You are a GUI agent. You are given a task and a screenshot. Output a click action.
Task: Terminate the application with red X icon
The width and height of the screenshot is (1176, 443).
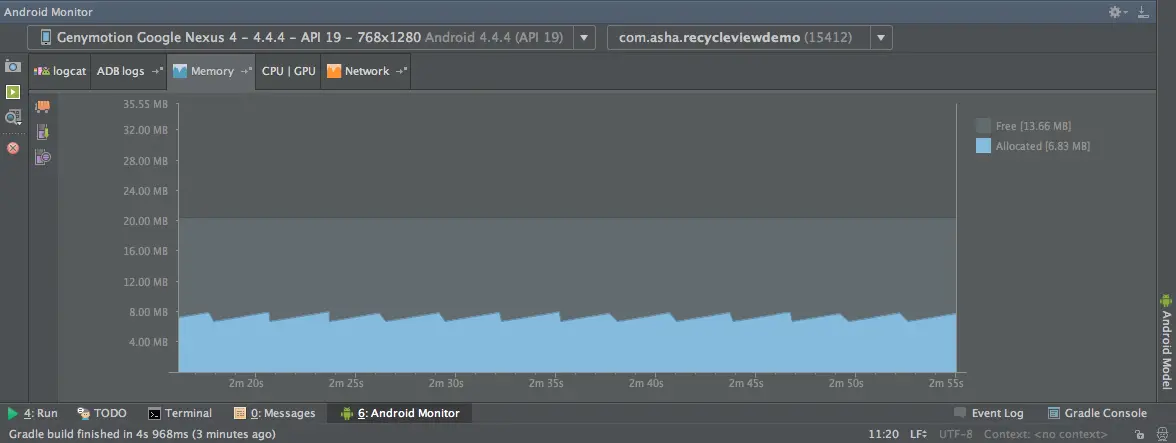coord(13,148)
